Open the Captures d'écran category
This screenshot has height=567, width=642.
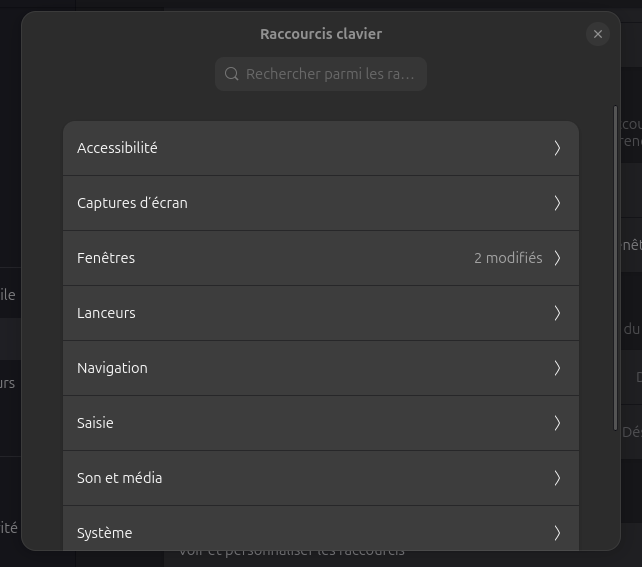pos(300,203)
